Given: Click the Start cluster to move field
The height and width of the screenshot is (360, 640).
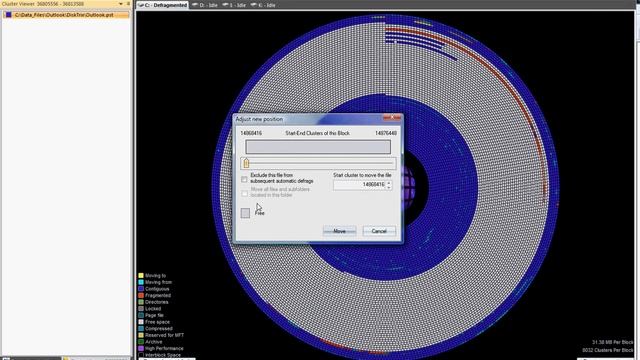Looking at the screenshot, I should click(x=359, y=184).
